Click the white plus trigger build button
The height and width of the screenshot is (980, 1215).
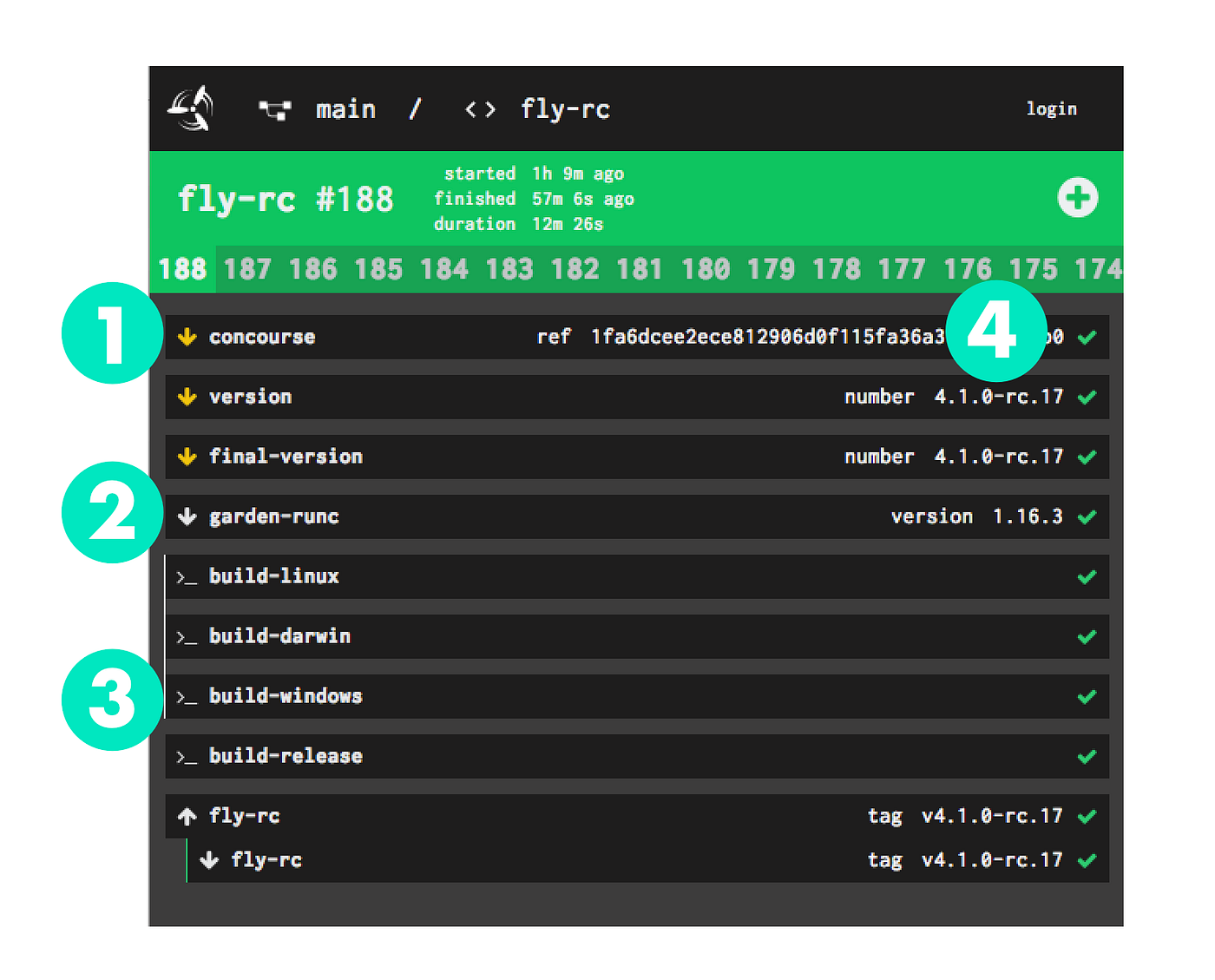coord(1077,198)
